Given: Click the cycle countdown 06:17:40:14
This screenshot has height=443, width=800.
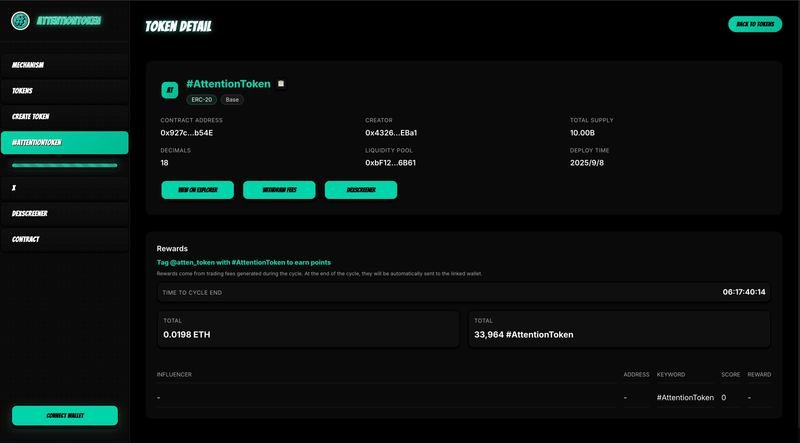Looking at the screenshot, I should tap(744, 292).
